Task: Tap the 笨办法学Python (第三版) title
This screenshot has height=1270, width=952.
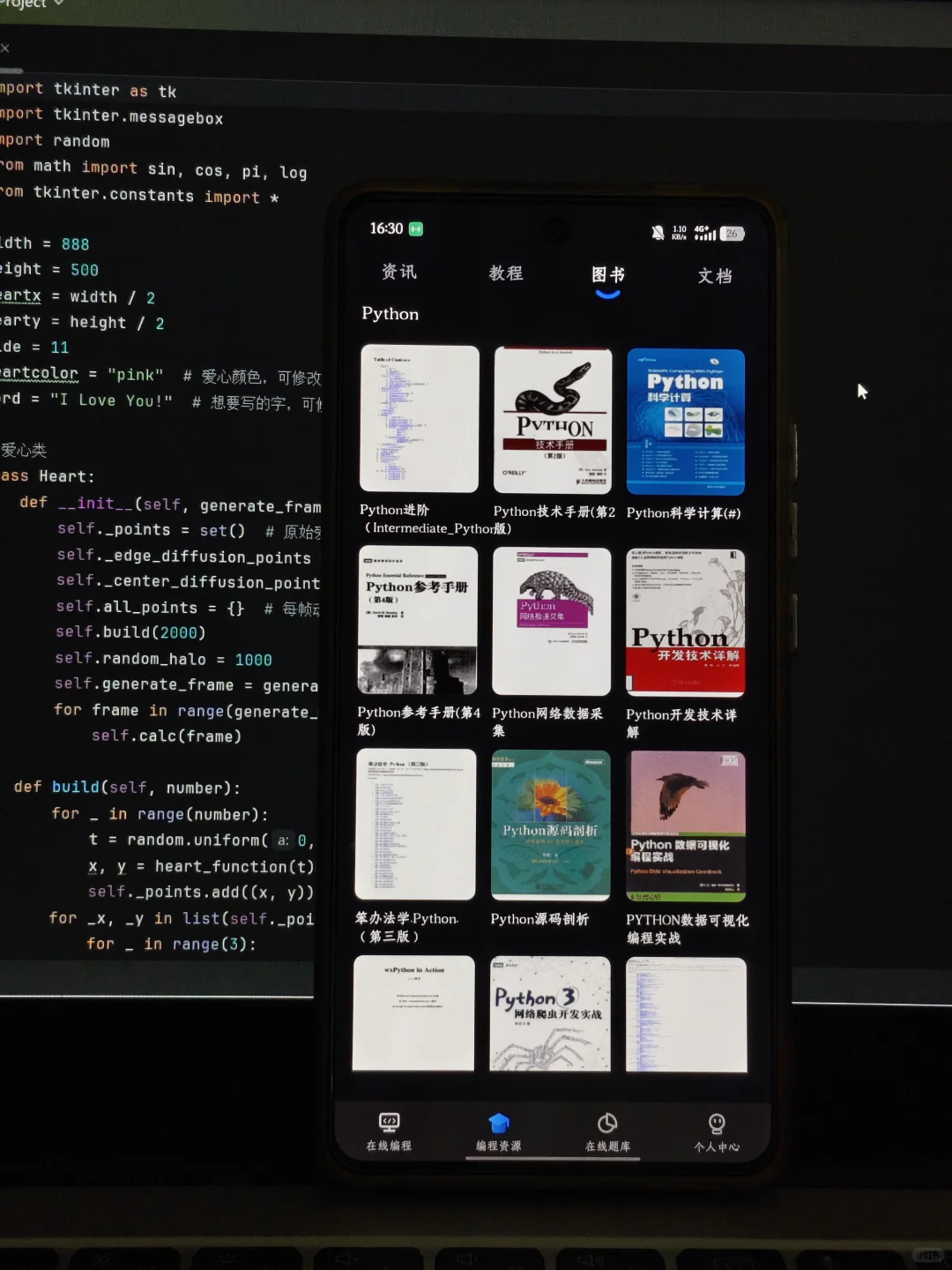Action: (406, 927)
